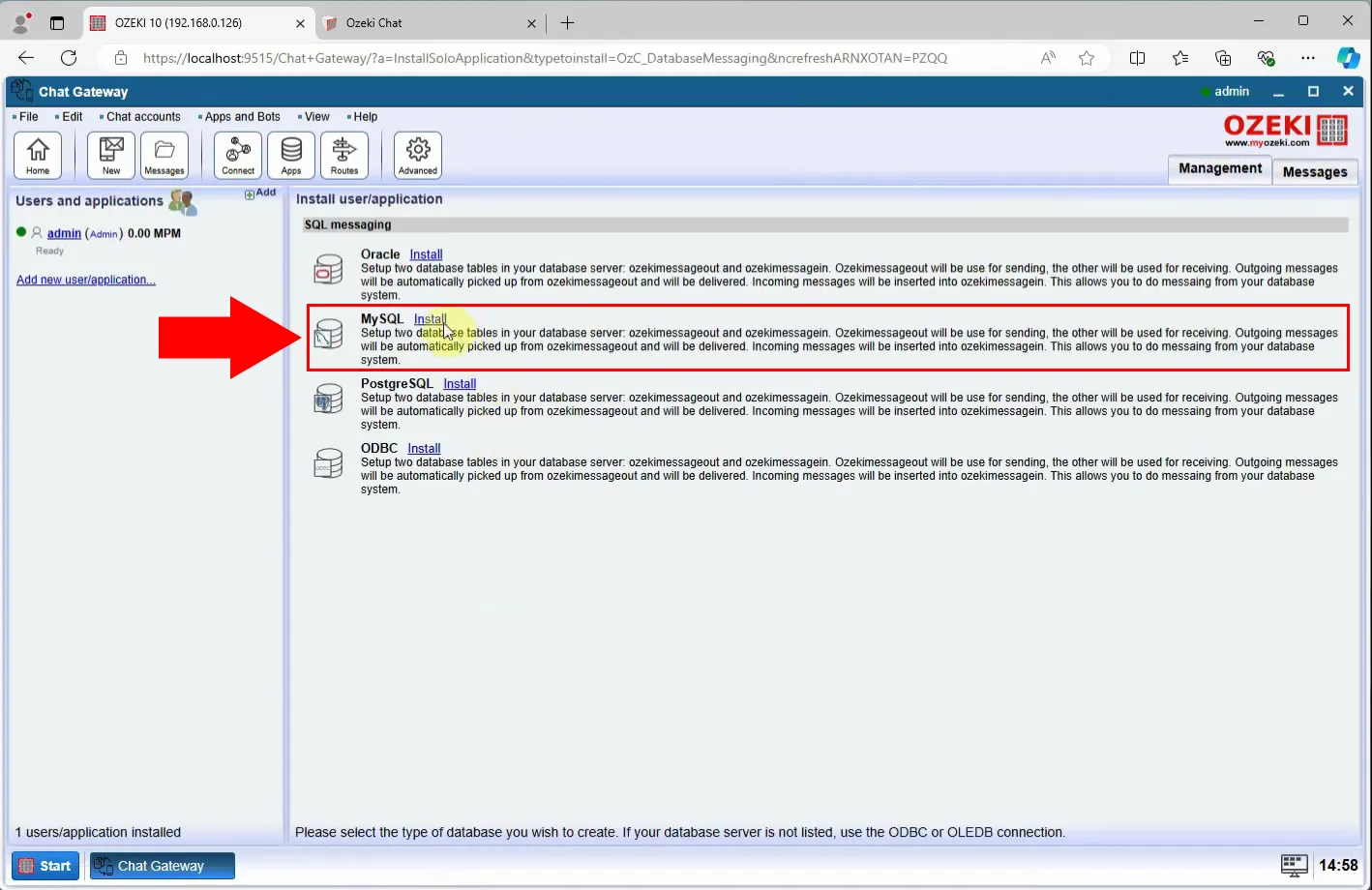This screenshot has height=890, width=1372.
Task: Open browser collections icon
Action: [x=1223, y=58]
